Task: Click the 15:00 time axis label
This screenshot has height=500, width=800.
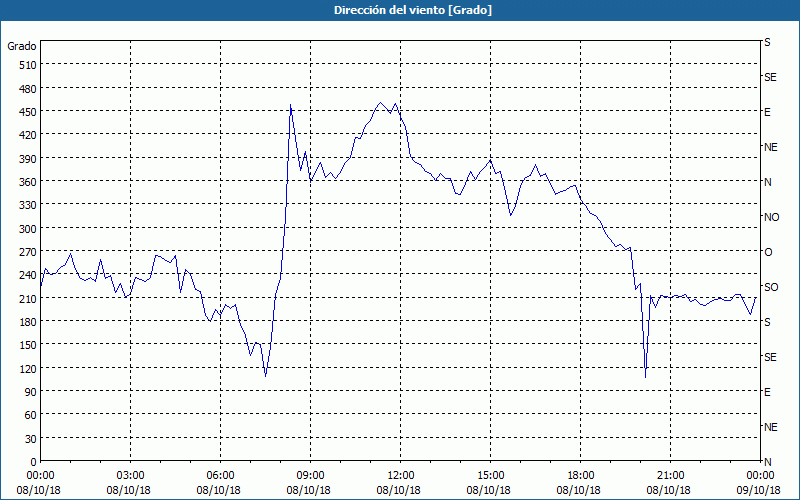Action: 490,476
